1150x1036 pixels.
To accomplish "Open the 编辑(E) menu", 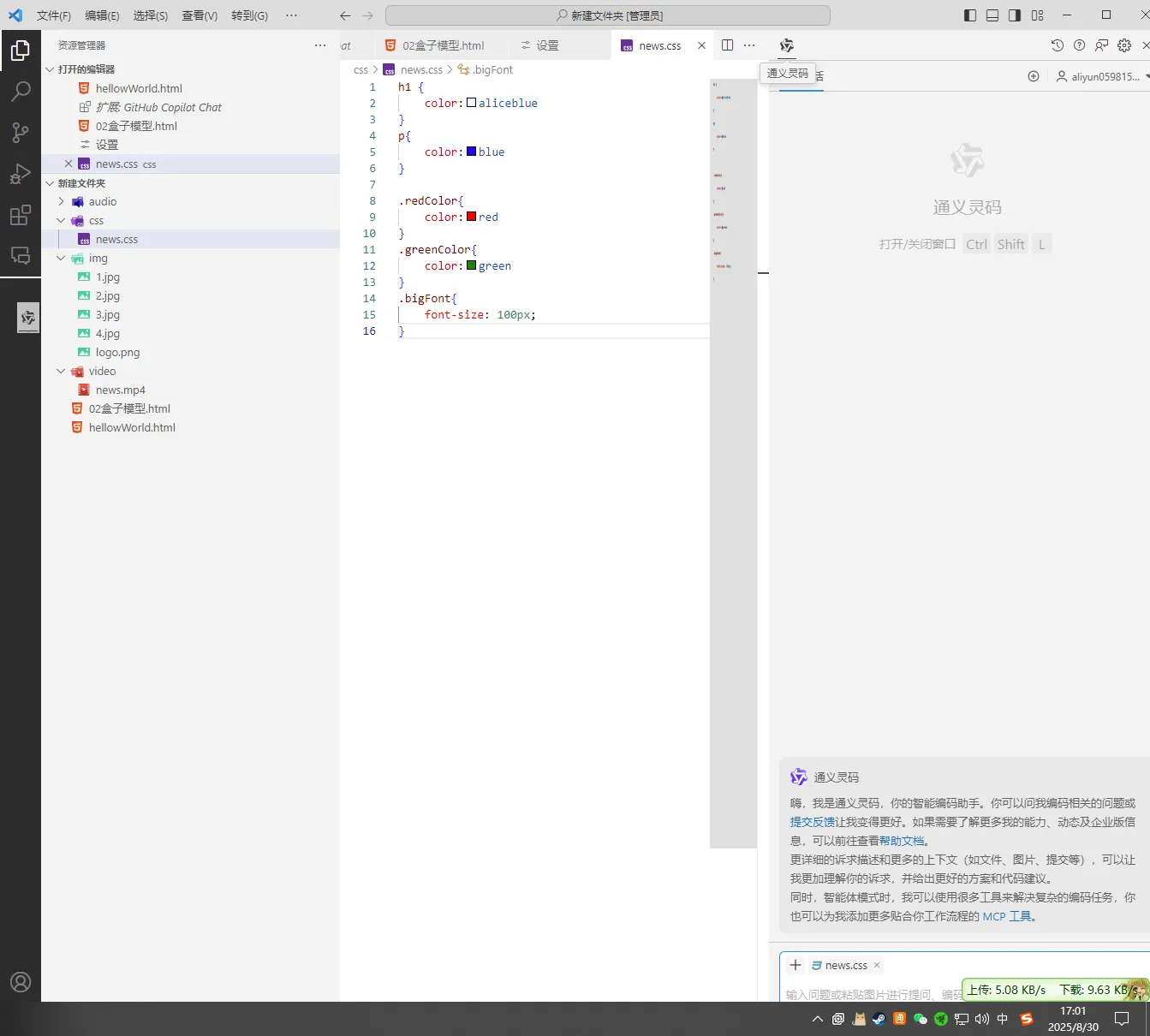I will (102, 15).
